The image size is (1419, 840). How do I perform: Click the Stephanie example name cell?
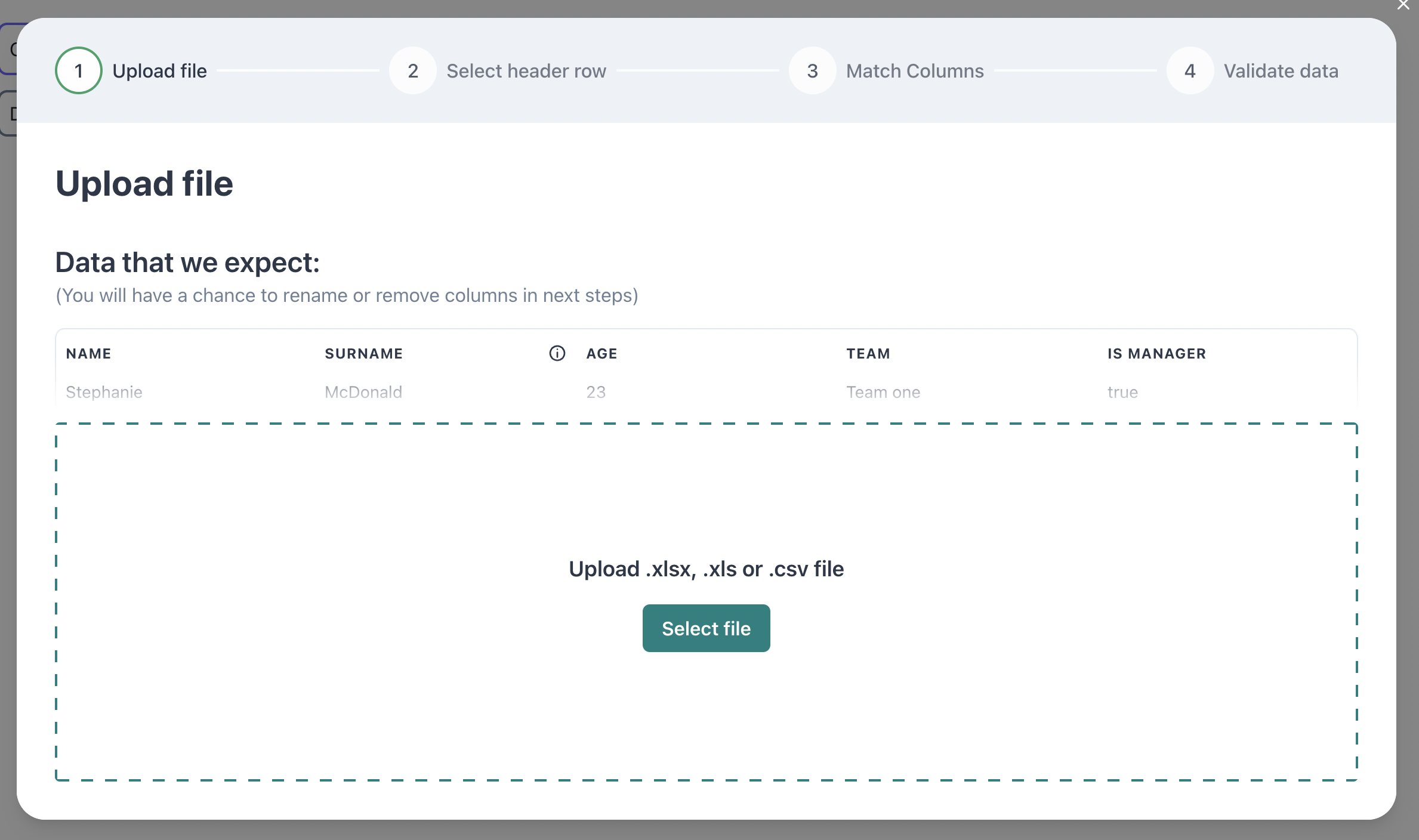click(x=104, y=391)
